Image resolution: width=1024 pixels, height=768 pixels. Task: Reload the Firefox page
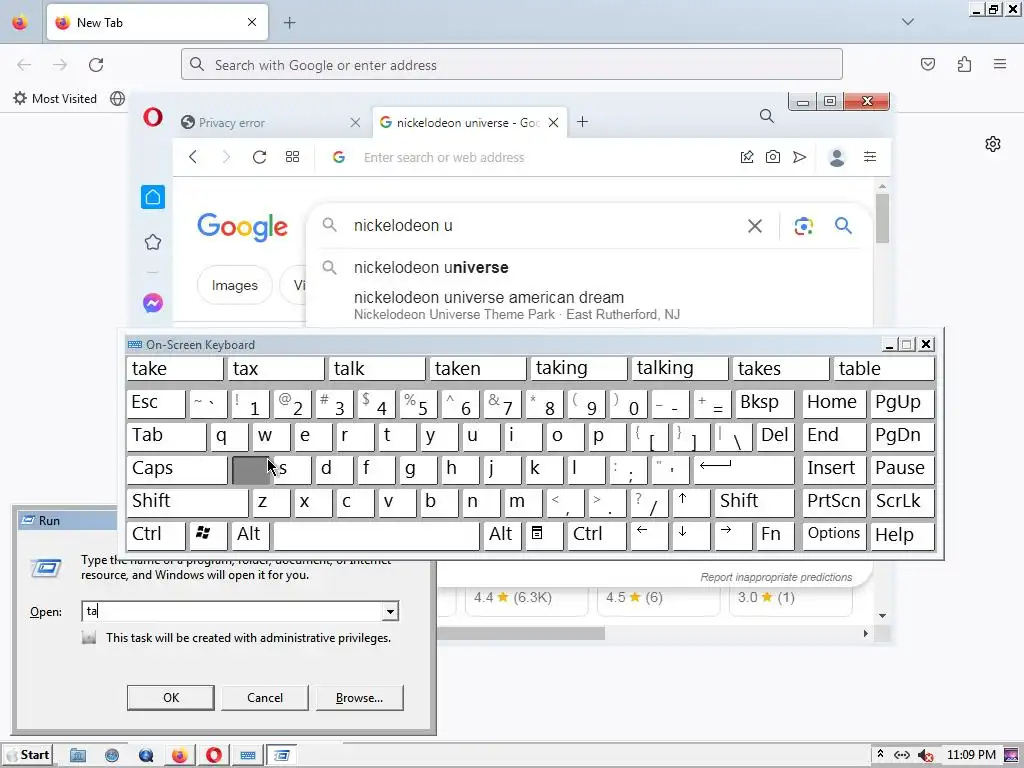[x=96, y=65]
